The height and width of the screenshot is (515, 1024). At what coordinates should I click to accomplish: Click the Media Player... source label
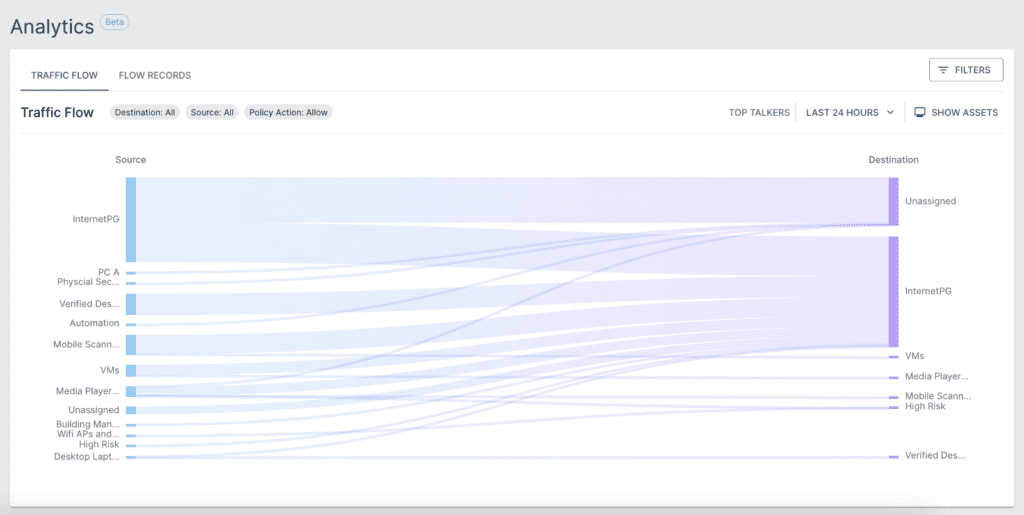coord(87,391)
